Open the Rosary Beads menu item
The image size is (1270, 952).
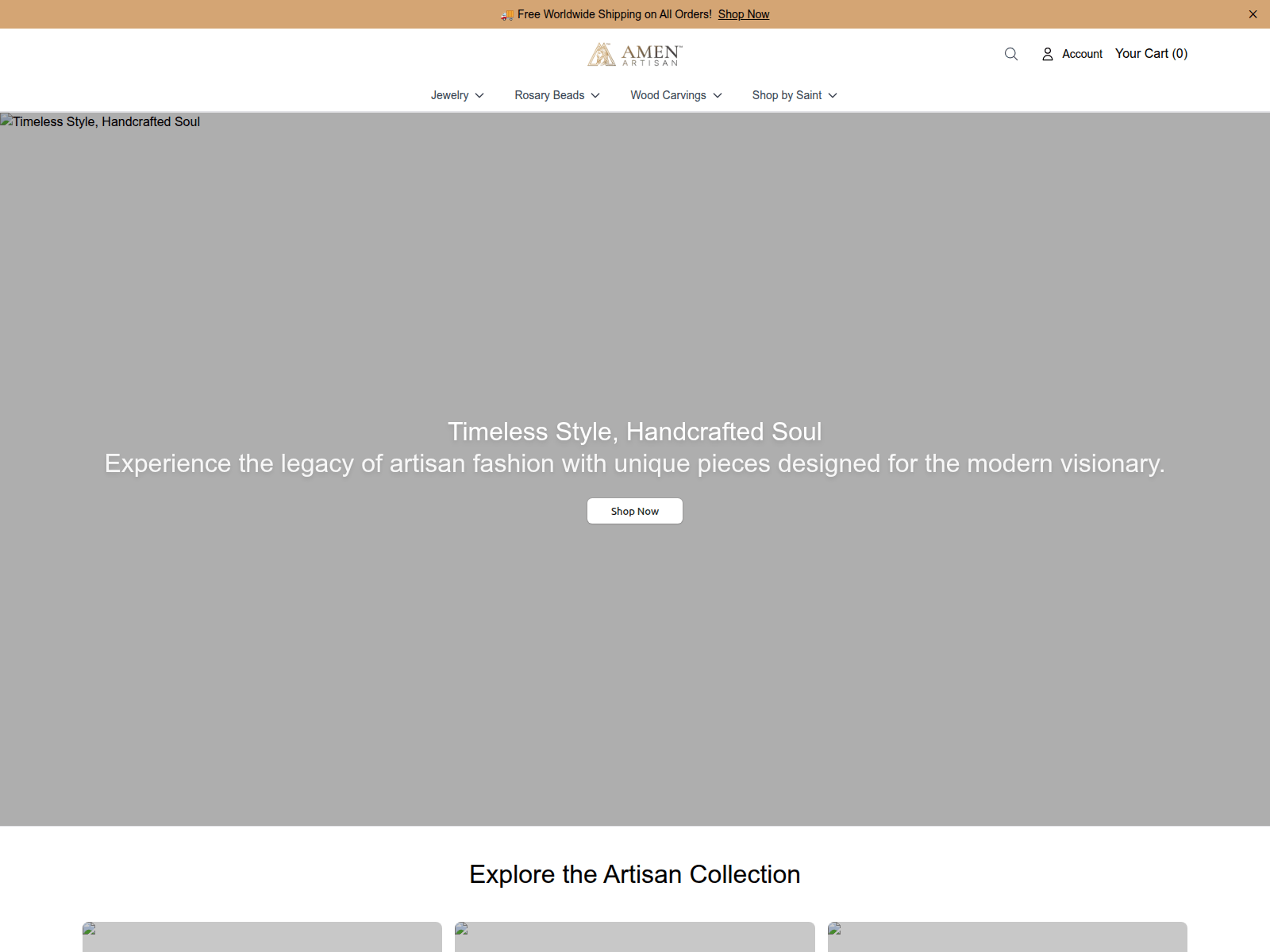tap(549, 95)
